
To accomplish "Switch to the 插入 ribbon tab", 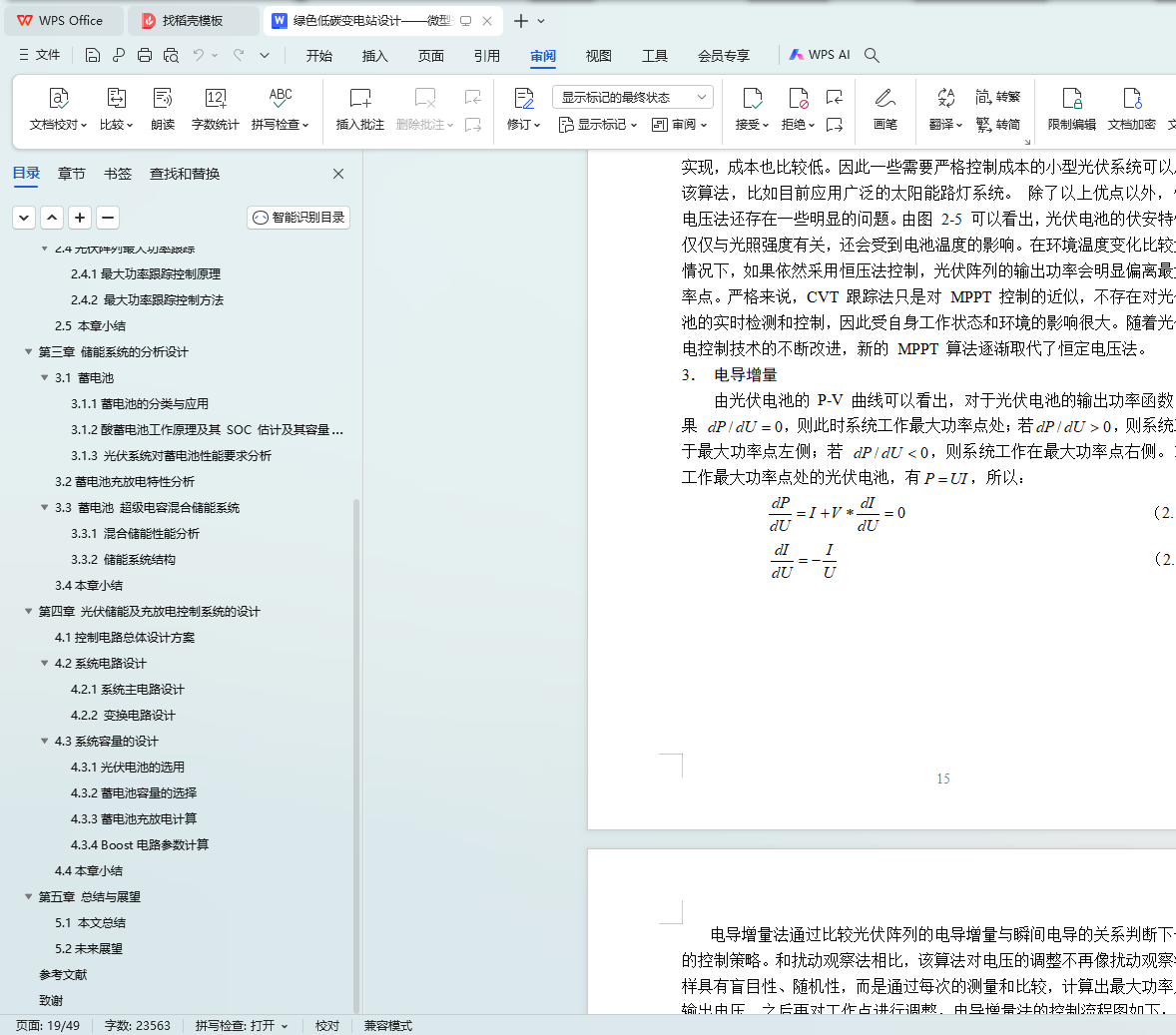I will (374, 56).
